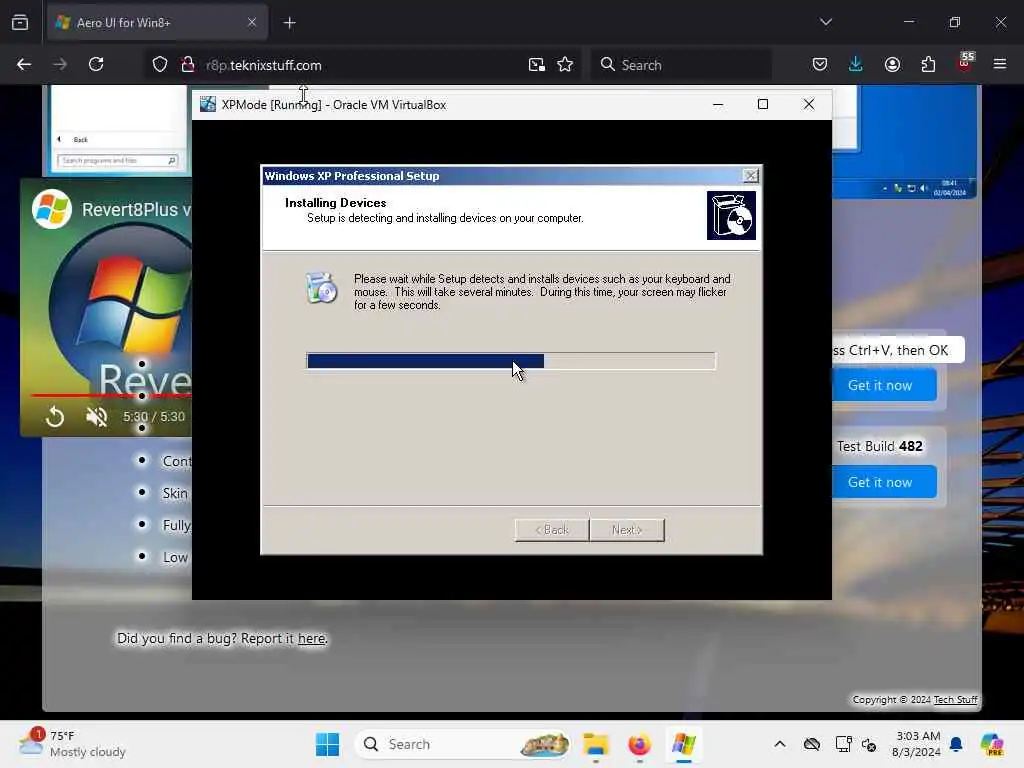This screenshot has width=1024, height=768.
Task: Click the video's red progress bar
Action: pyautogui.click(x=111, y=395)
